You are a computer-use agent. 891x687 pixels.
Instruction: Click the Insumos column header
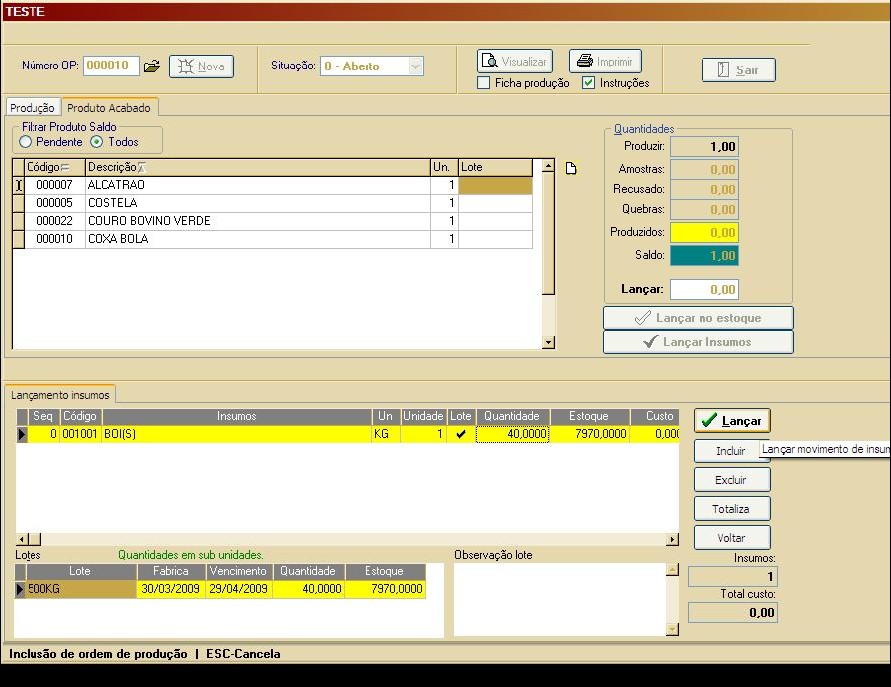237,417
